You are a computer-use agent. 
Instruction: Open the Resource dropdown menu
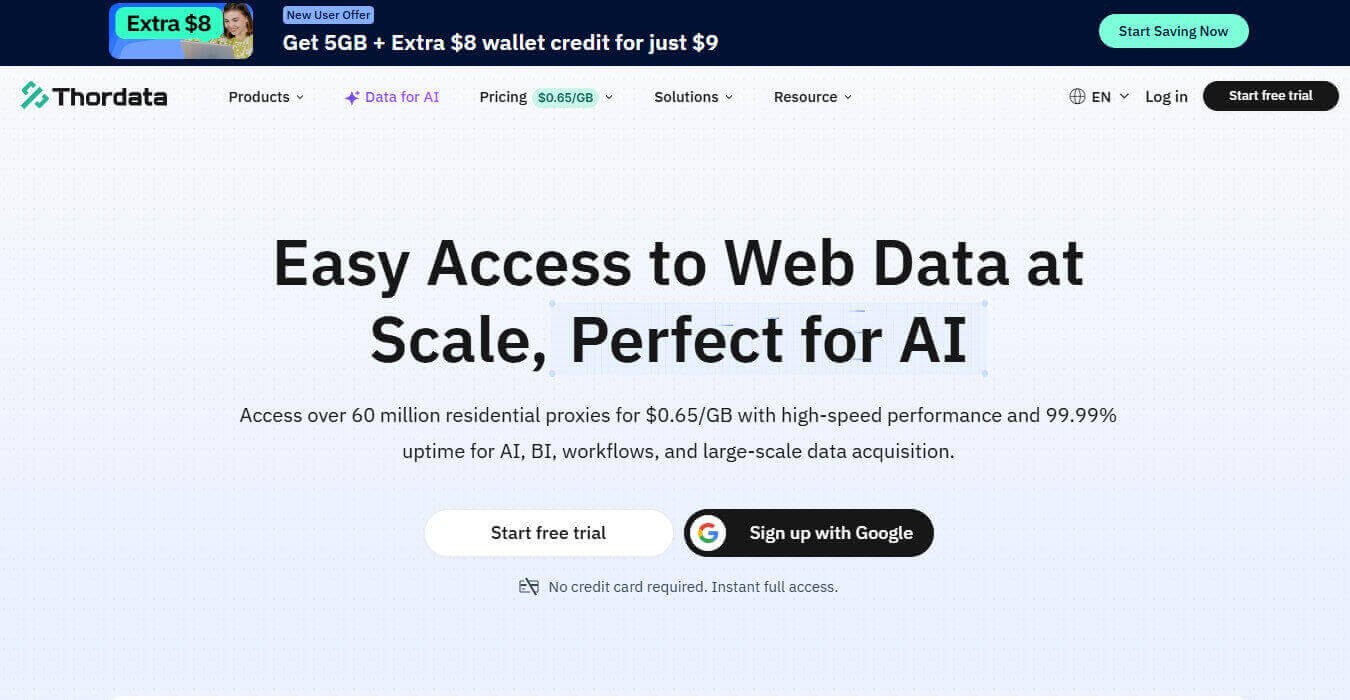(812, 97)
